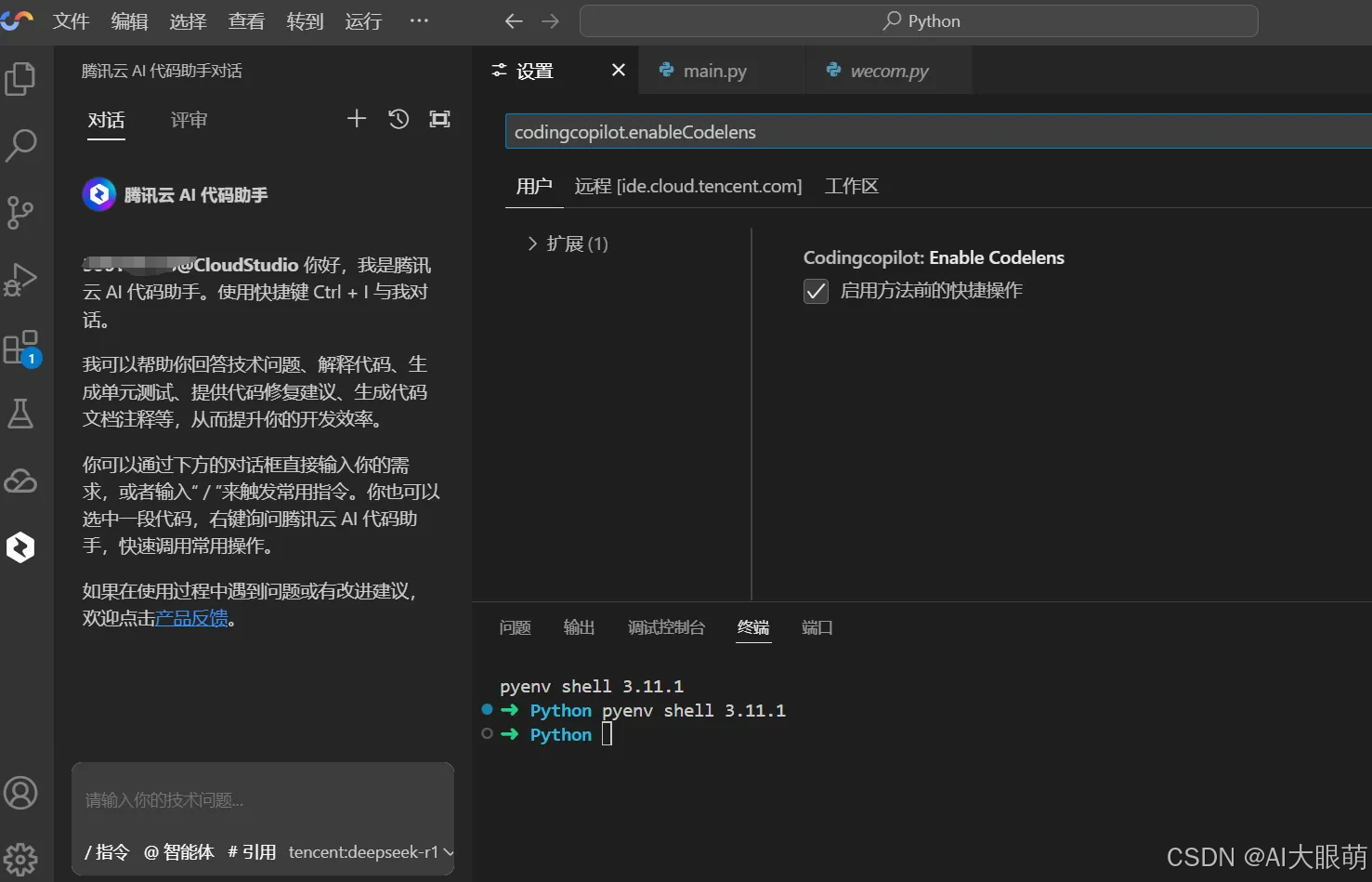1372x882 pixels.
Task: Select the 远程 [ide.cloud.tencent.com] settings tab
Action: pyautogui.click(x=688, y=187)
